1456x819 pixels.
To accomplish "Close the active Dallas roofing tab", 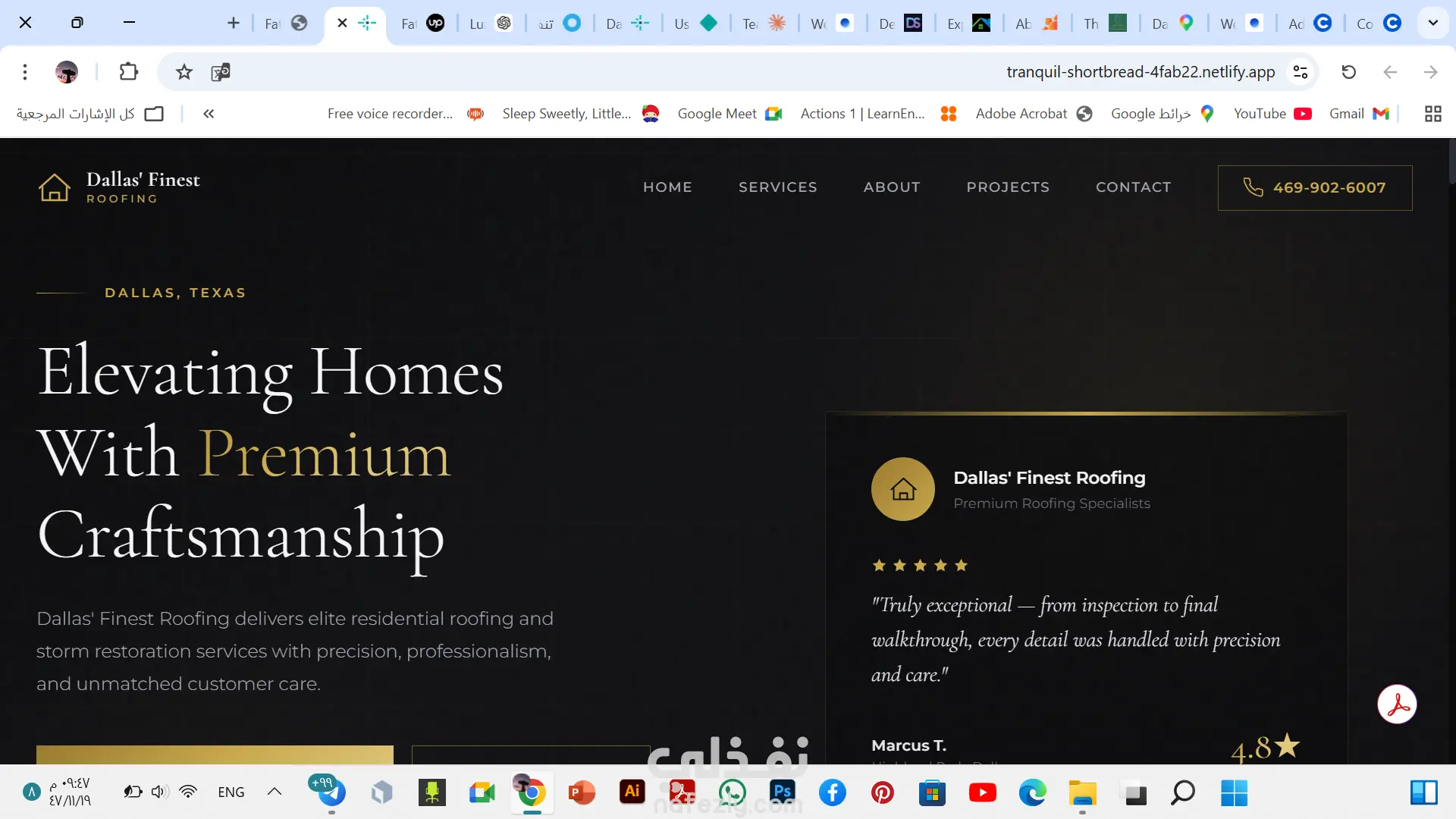I will pyautogui.click(x=342, y=23).
